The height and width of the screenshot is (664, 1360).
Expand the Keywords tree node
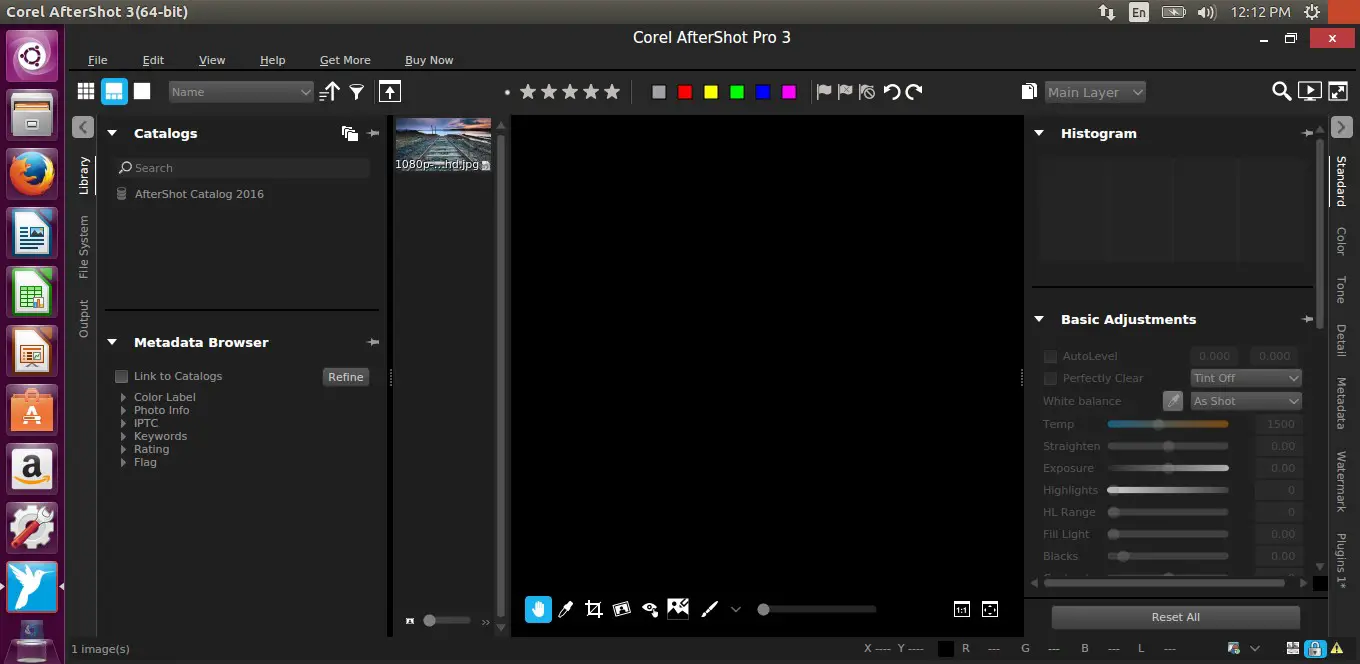[x=123, y=436]
